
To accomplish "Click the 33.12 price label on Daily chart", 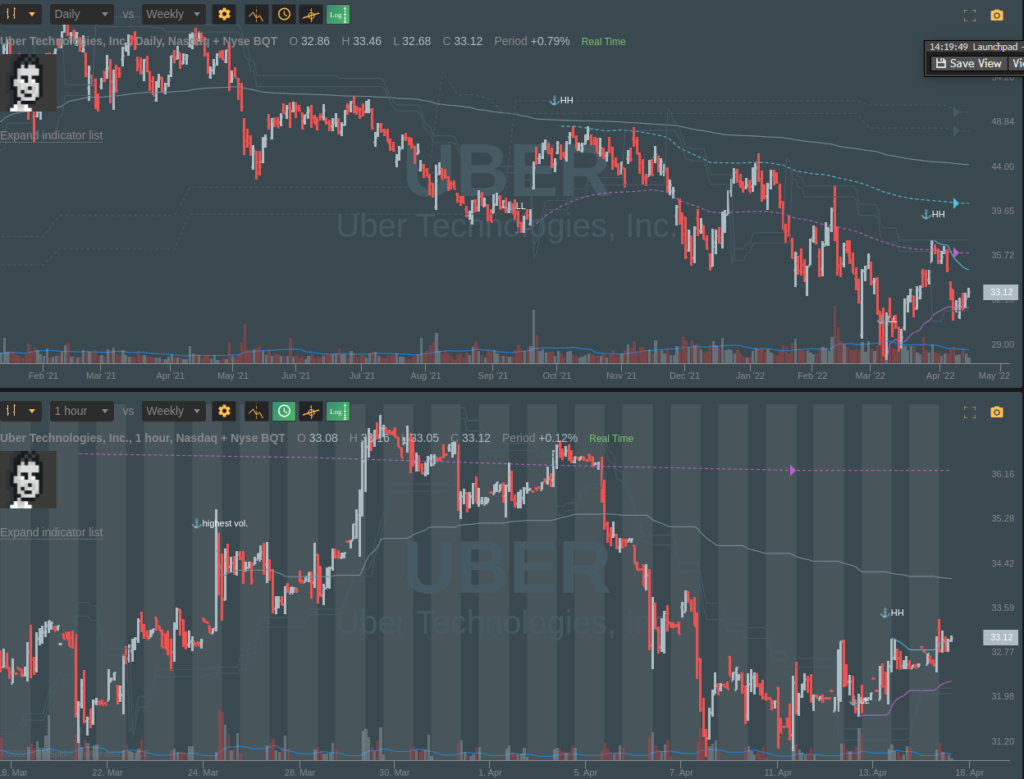I will pyautogui.click(x=1000, y=292).
